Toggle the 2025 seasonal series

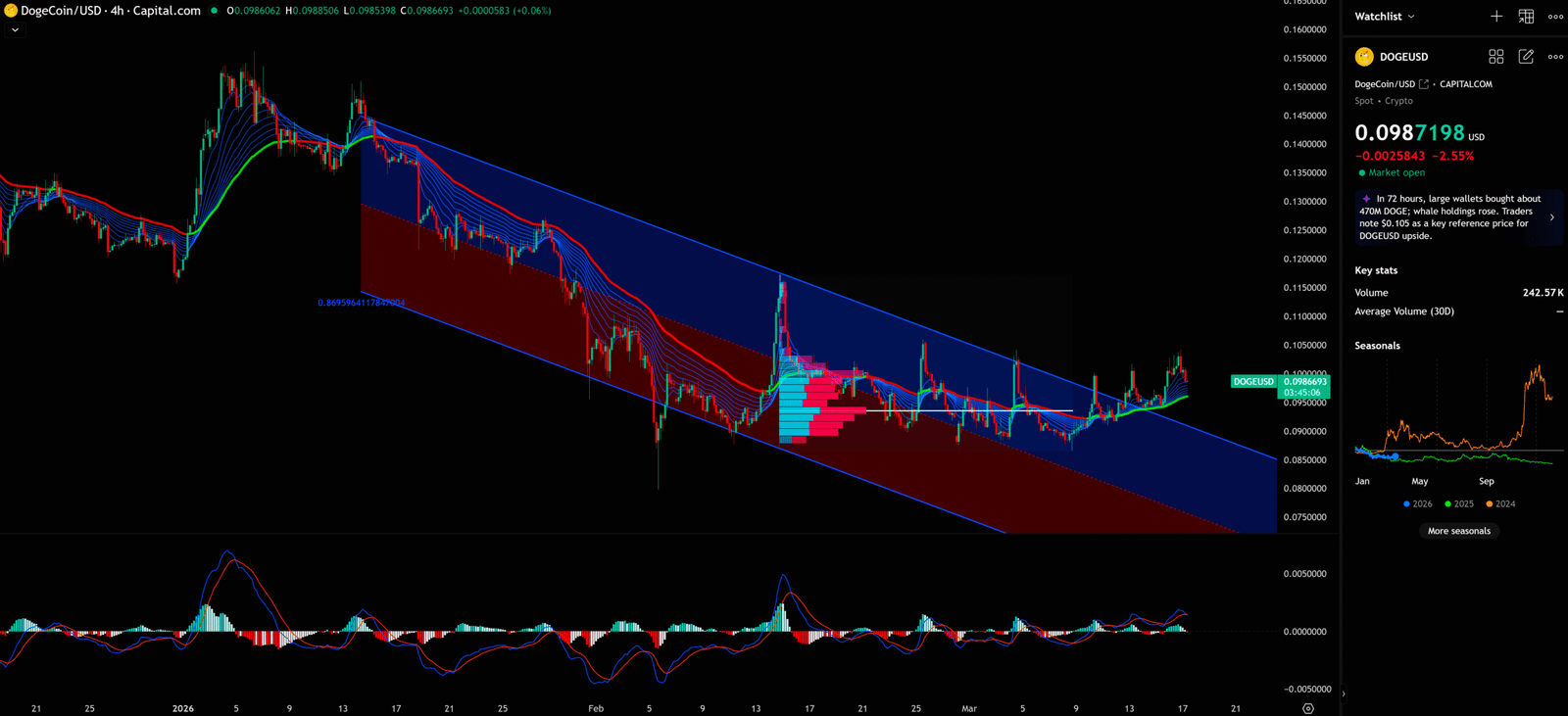(x=1458, y=503)
